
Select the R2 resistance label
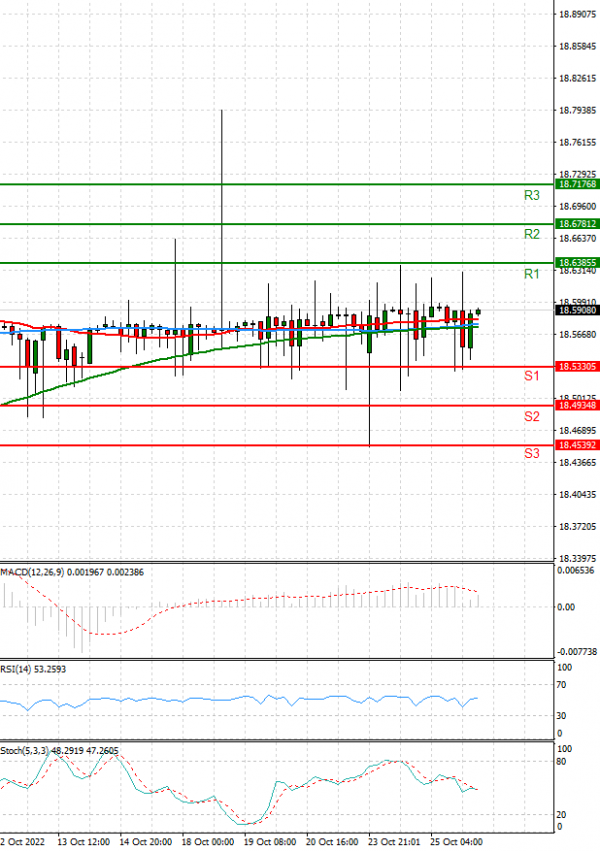532,234
